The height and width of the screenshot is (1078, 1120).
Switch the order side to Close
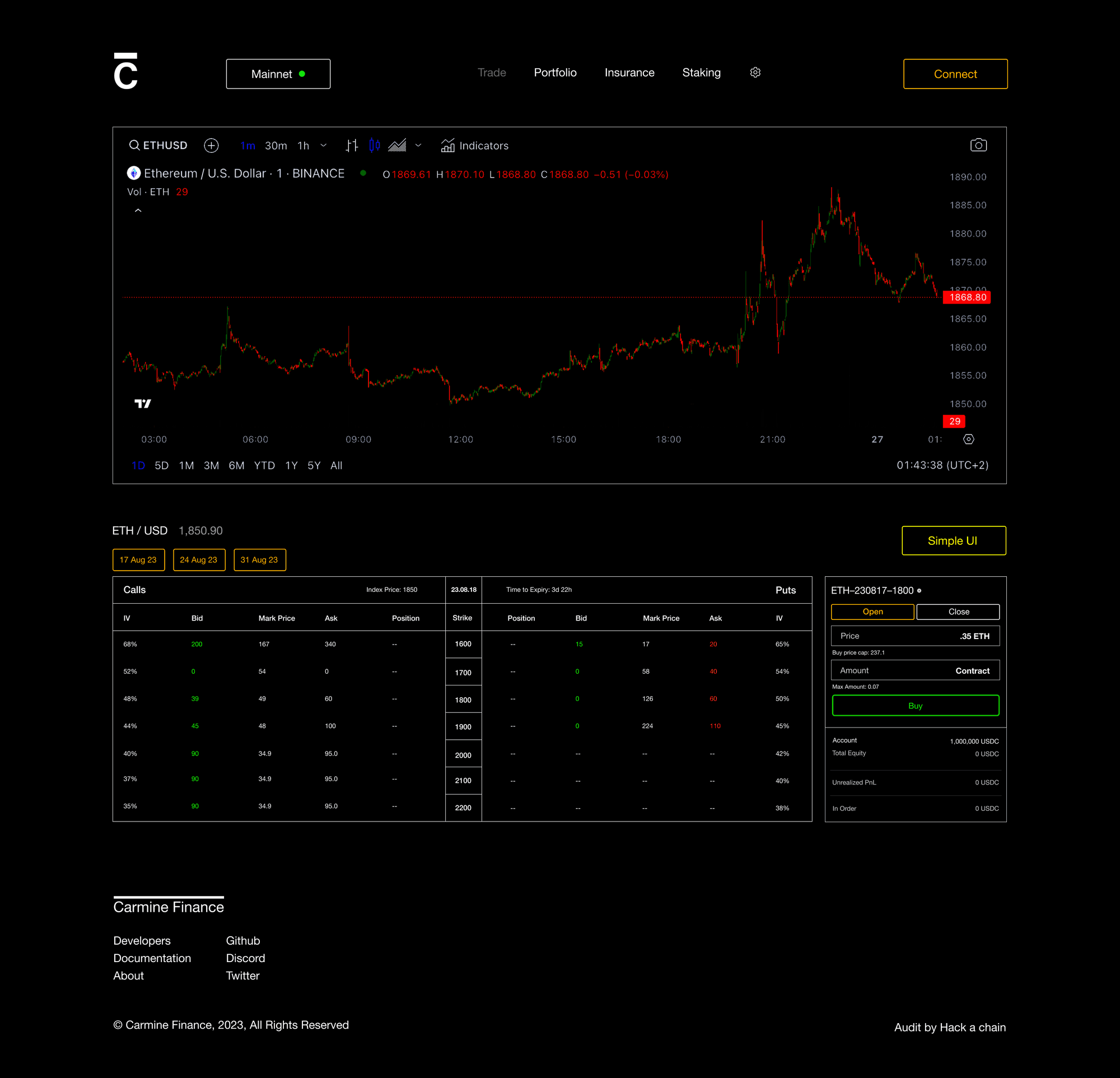click(x=958, y=612)
